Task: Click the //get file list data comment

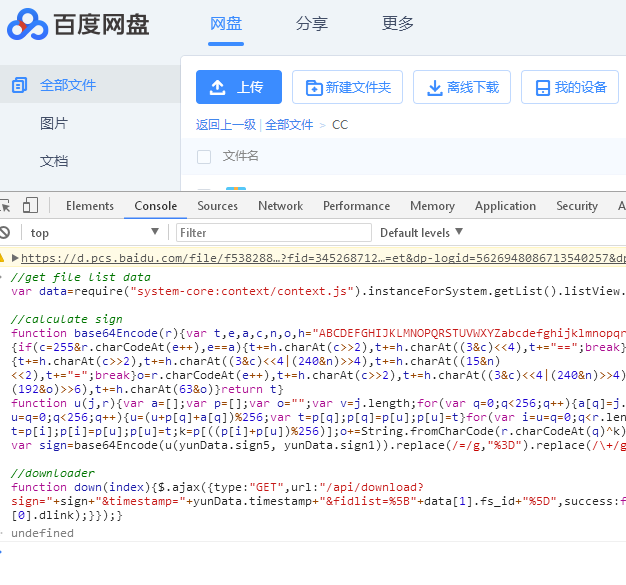Action: 81,277
